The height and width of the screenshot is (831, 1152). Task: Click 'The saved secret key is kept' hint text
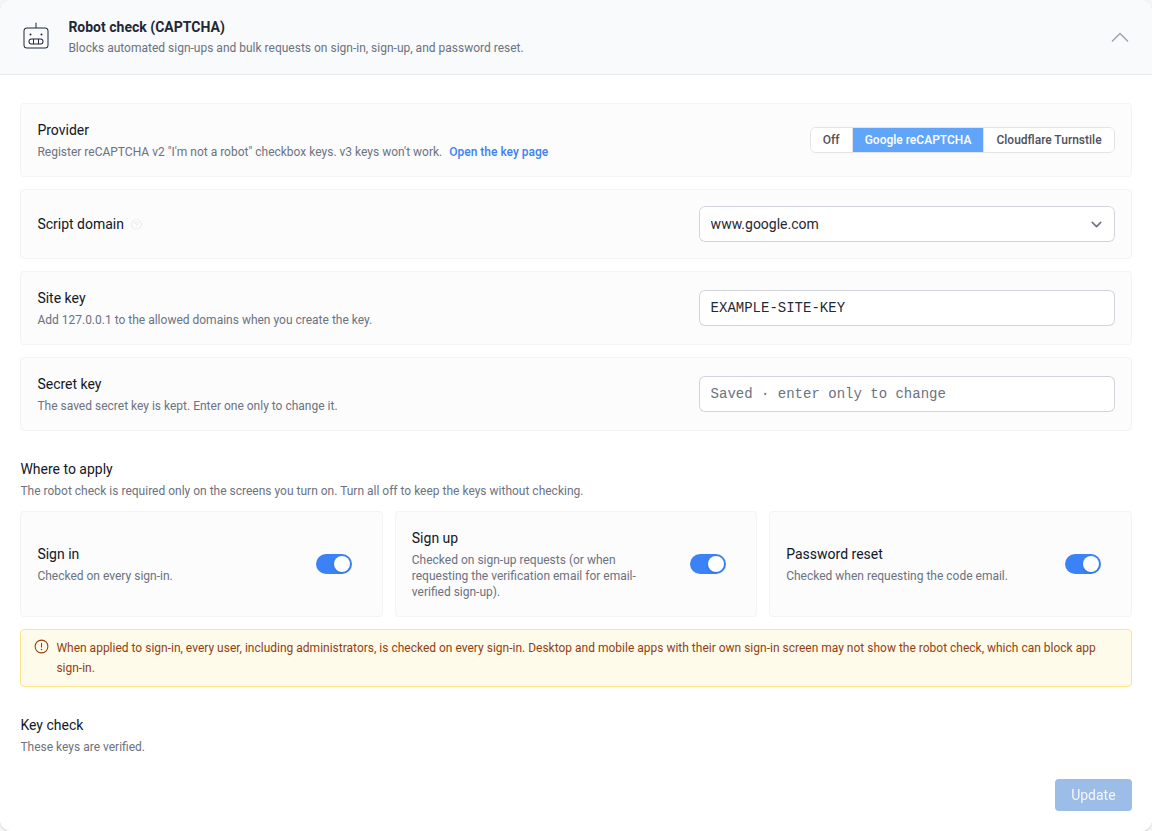tap(187, 406)
